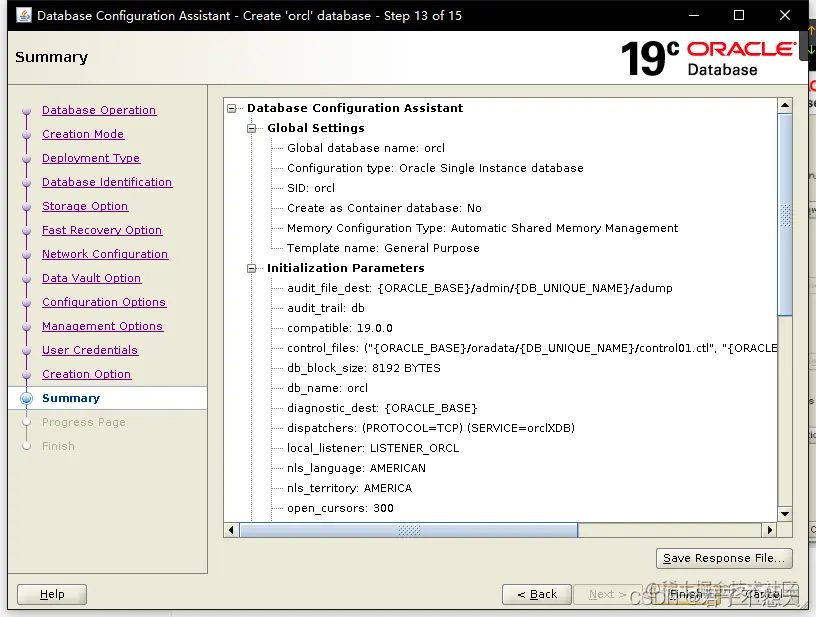Jump to the Storage Option step
816x617 pixels.
(x=85, y=206)
